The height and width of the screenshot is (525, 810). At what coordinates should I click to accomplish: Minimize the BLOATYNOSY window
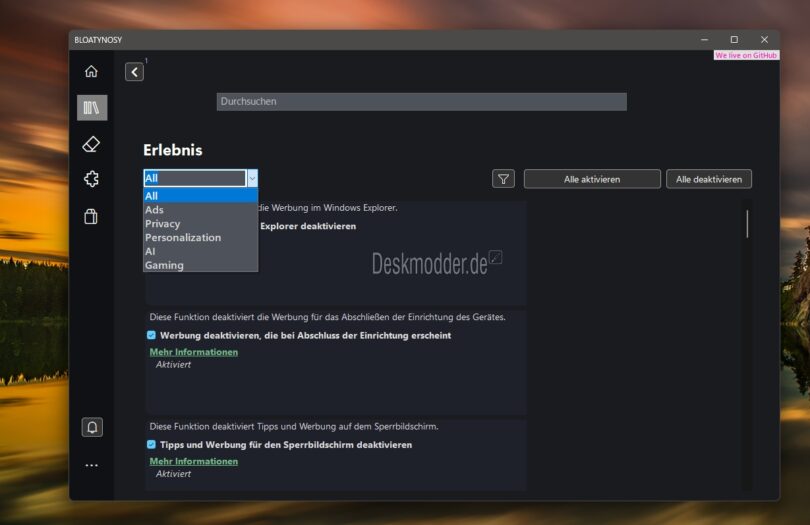[x=704, y=40]
